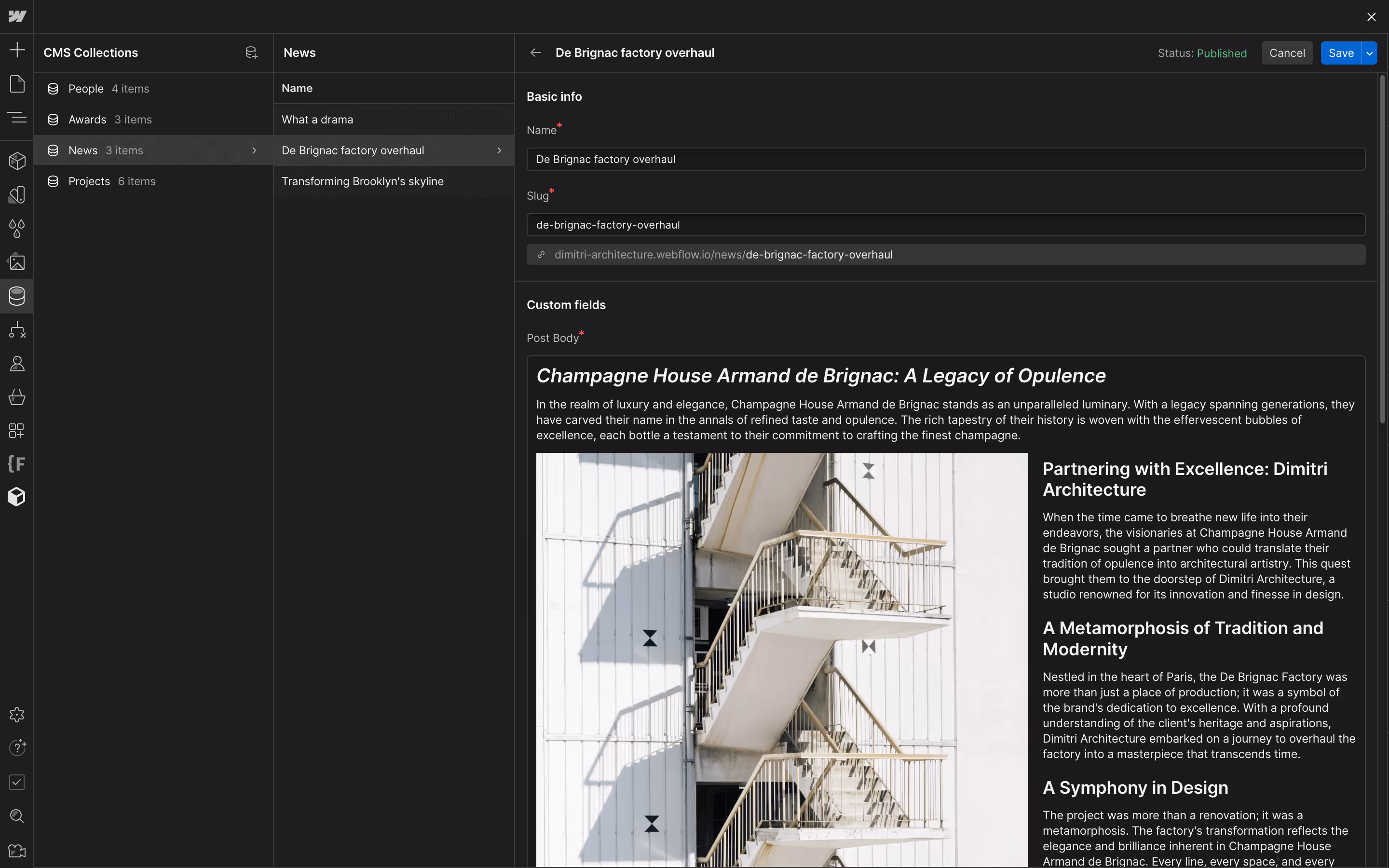Open the Site users panel

coord(17,363)
